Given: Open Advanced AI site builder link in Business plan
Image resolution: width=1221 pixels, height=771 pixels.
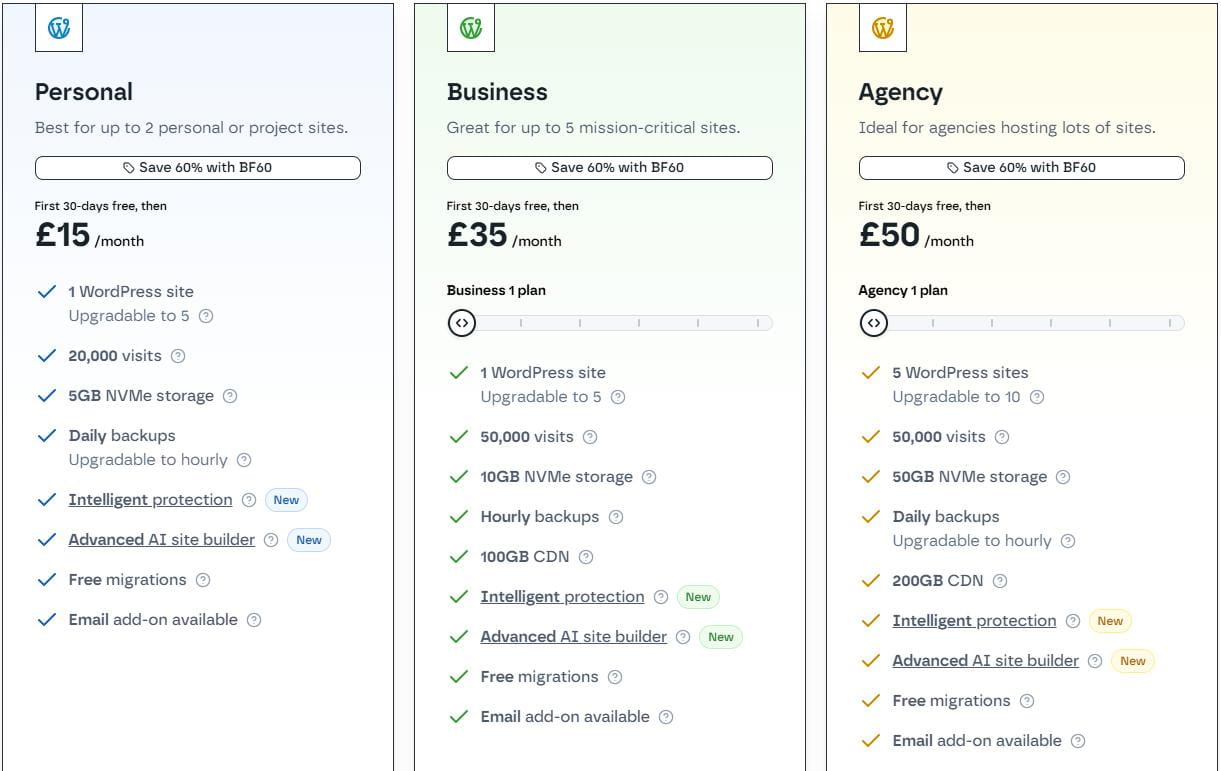Looking at the screenshot, I should (573, 637).
